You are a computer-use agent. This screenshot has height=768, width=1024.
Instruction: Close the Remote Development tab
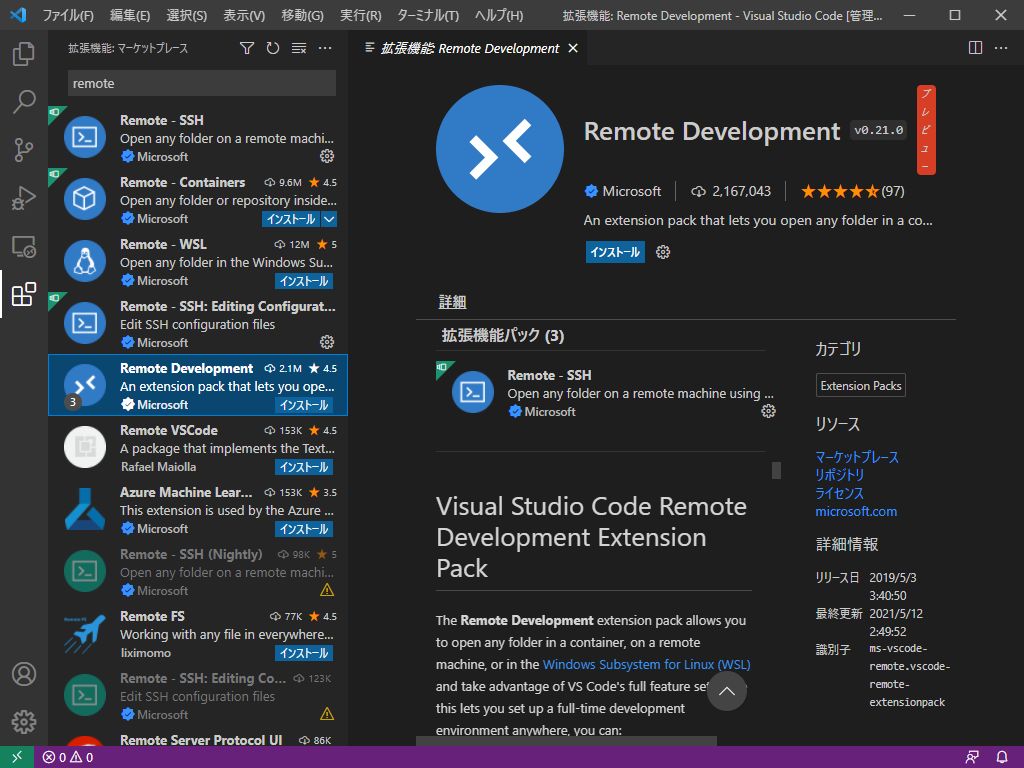[573, 48]
